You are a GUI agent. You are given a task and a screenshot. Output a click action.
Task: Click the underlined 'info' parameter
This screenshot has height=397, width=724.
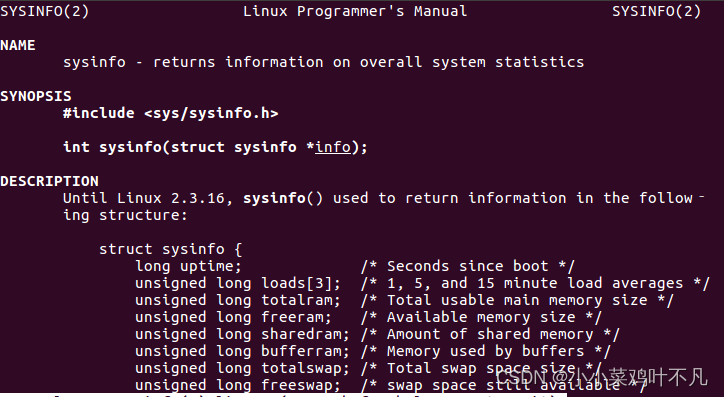click(x=333, y=147)
